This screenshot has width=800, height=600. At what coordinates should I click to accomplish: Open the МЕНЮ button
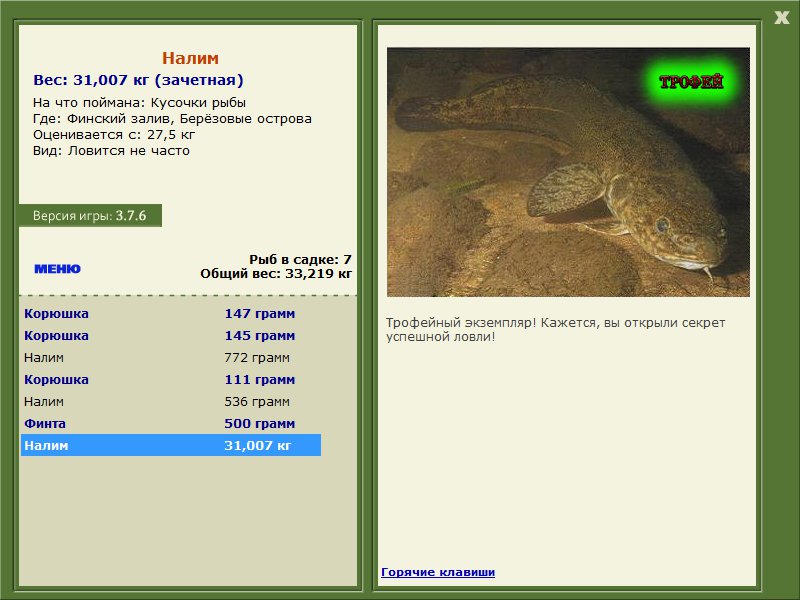click(x=57, y=269)
